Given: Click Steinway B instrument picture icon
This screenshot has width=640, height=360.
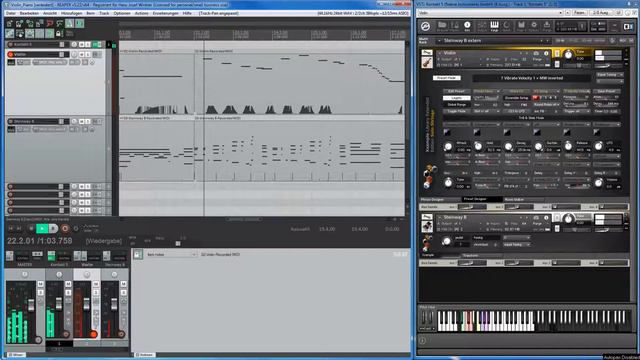Looking at the screenshot, I should pos(427,227).
